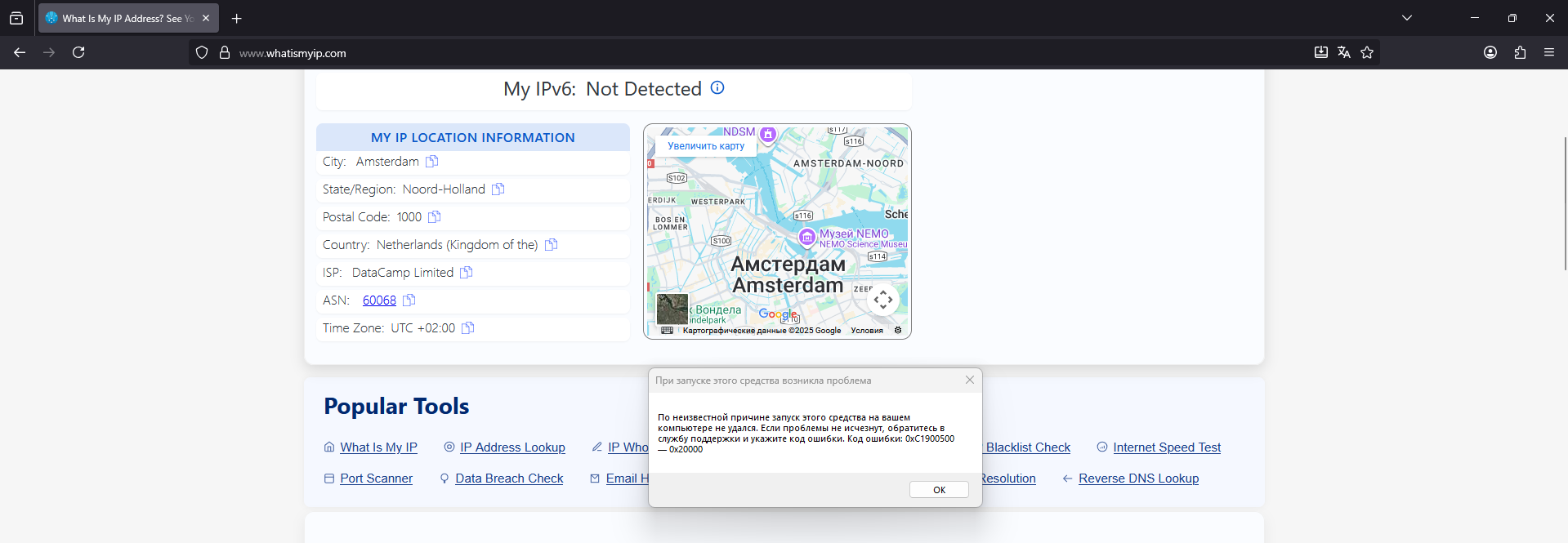Screen dimensions: 1568x543
Task: Copy the City Amsterdam value
Action: click(x=432, y=161)
